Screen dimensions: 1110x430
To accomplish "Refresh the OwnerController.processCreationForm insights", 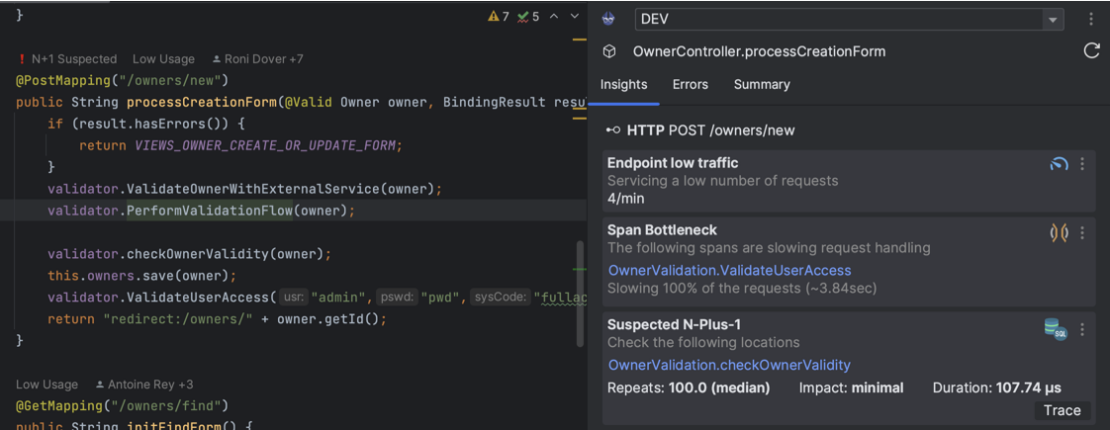I will click(x=1091, y=51).
